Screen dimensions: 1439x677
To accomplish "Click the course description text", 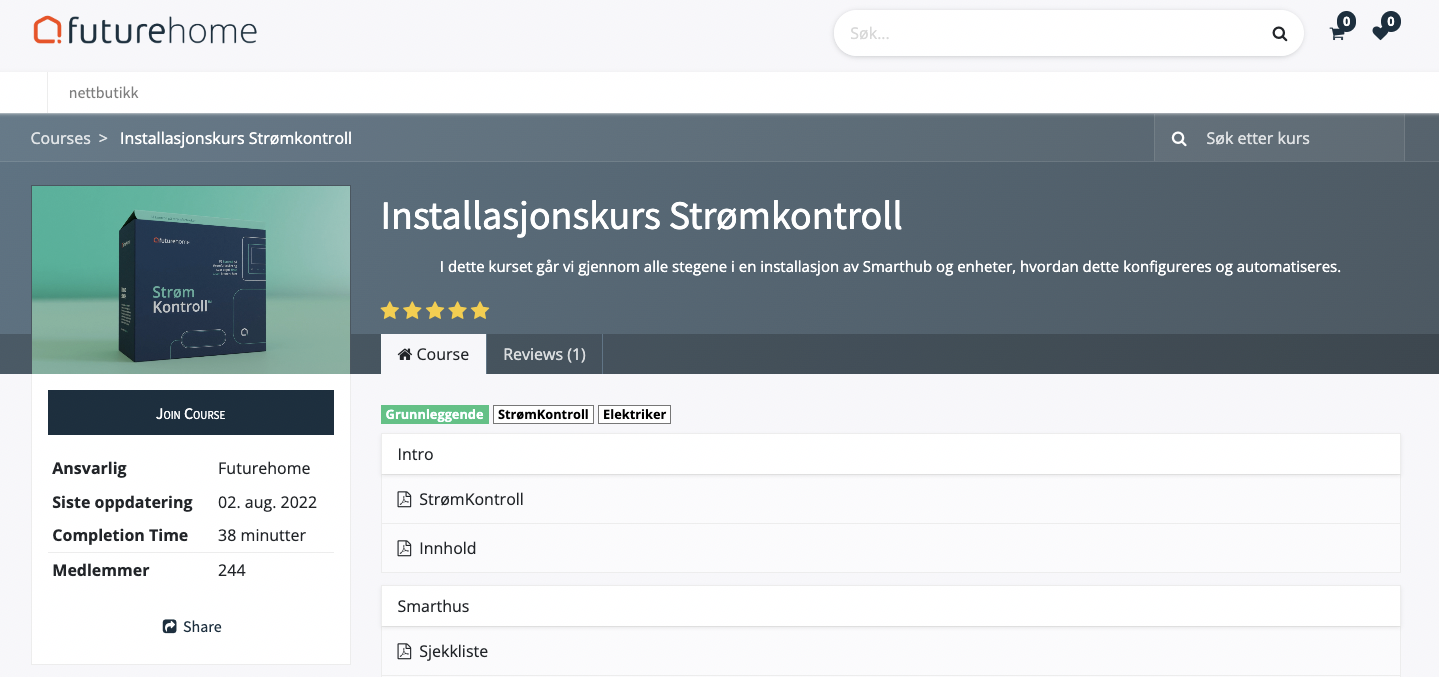I will click(890, 267).
